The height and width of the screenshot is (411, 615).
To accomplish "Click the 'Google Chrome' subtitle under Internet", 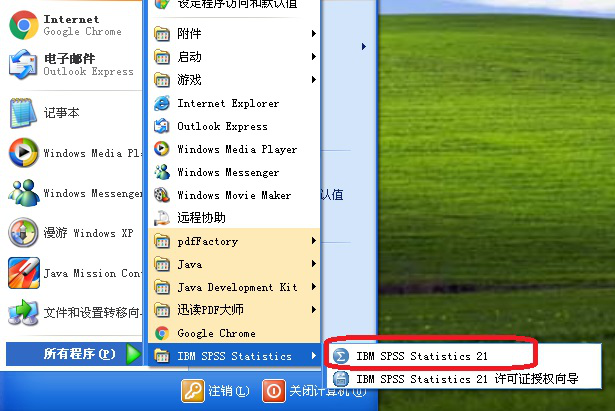I will [x=82, y=32].
